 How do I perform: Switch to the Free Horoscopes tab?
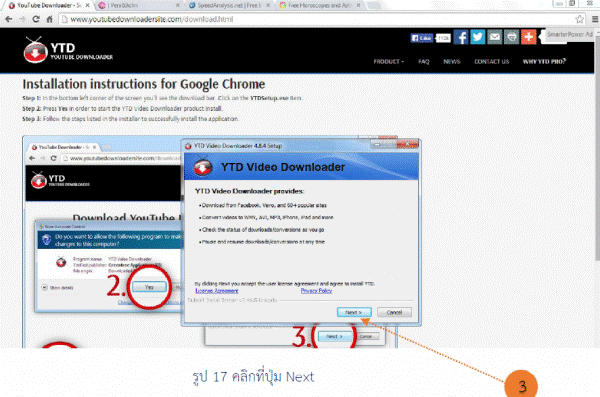pyautogui.click(x=320, y=5)
